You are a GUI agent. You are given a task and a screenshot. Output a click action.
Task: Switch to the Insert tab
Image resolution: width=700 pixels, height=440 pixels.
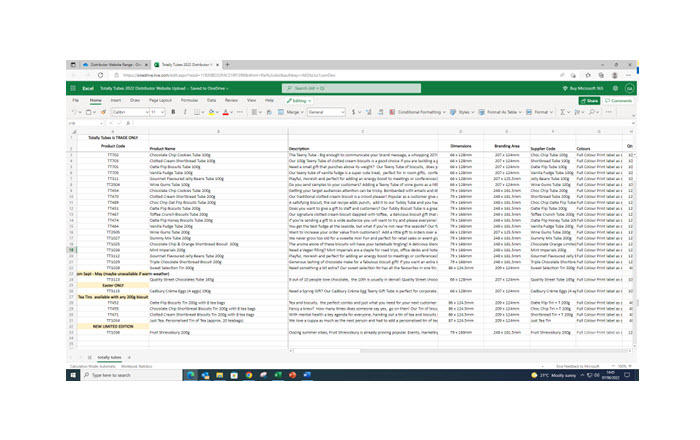116,100
